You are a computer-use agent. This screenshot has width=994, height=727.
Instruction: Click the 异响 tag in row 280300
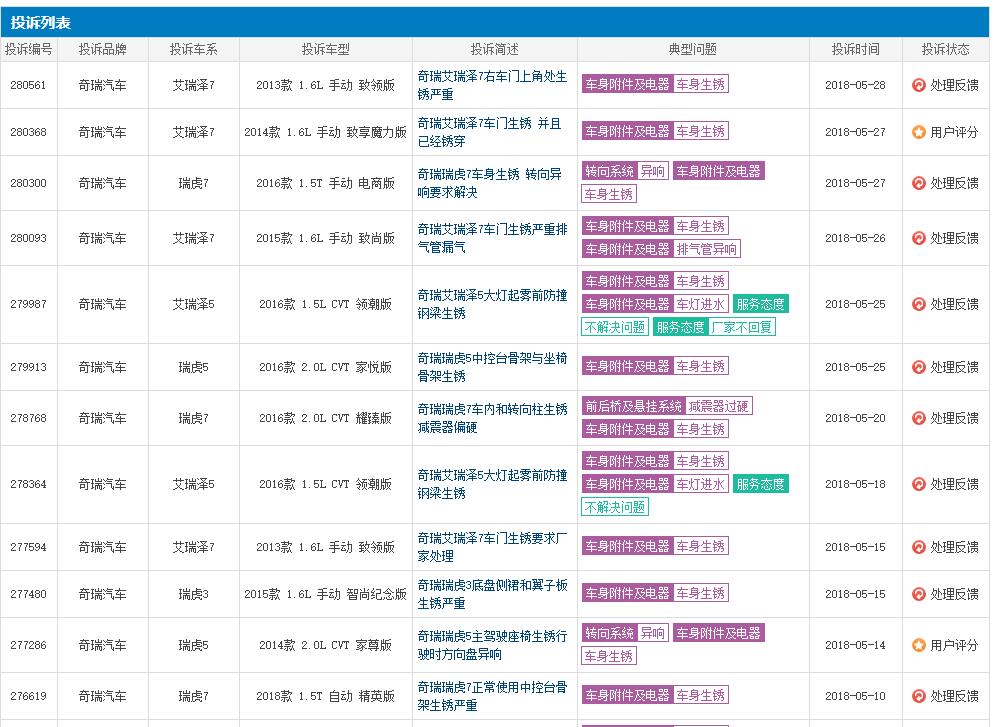[x=652, y=171]
